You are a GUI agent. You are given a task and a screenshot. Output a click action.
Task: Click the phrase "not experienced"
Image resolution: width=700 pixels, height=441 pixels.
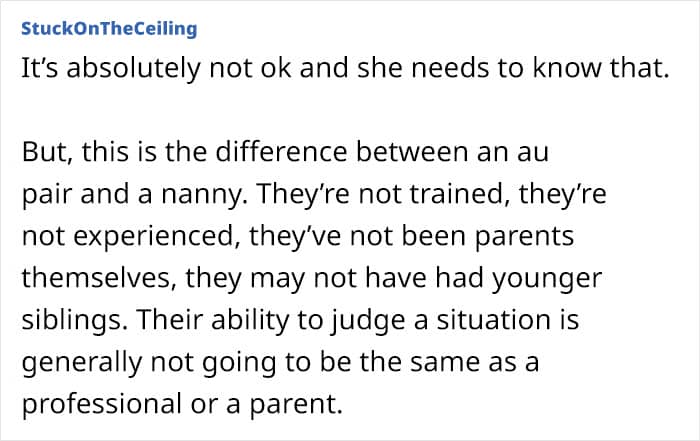(127, 237)
